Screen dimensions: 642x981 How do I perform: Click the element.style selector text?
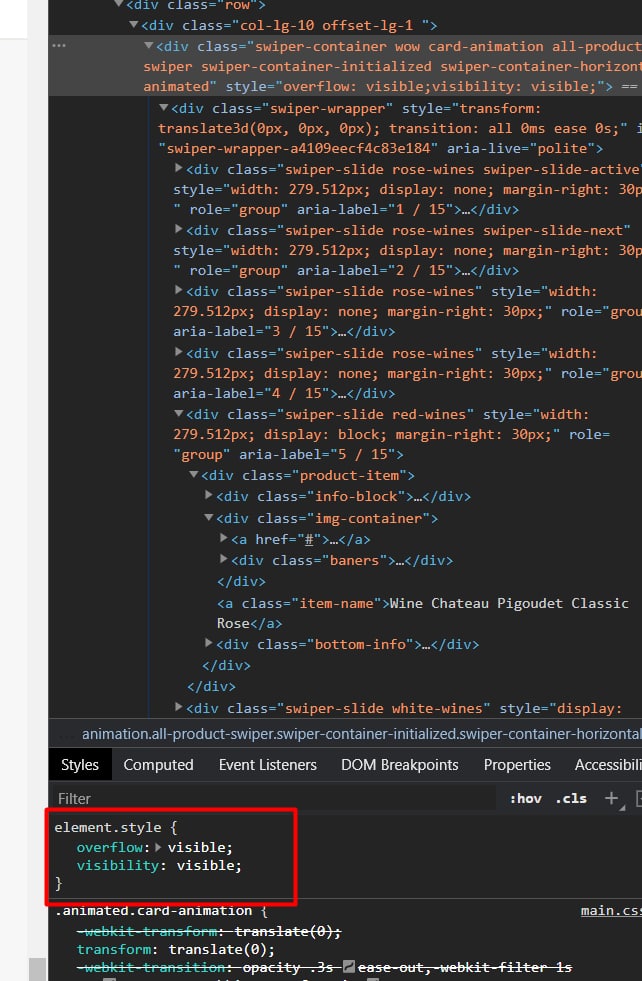click(108, 827)
